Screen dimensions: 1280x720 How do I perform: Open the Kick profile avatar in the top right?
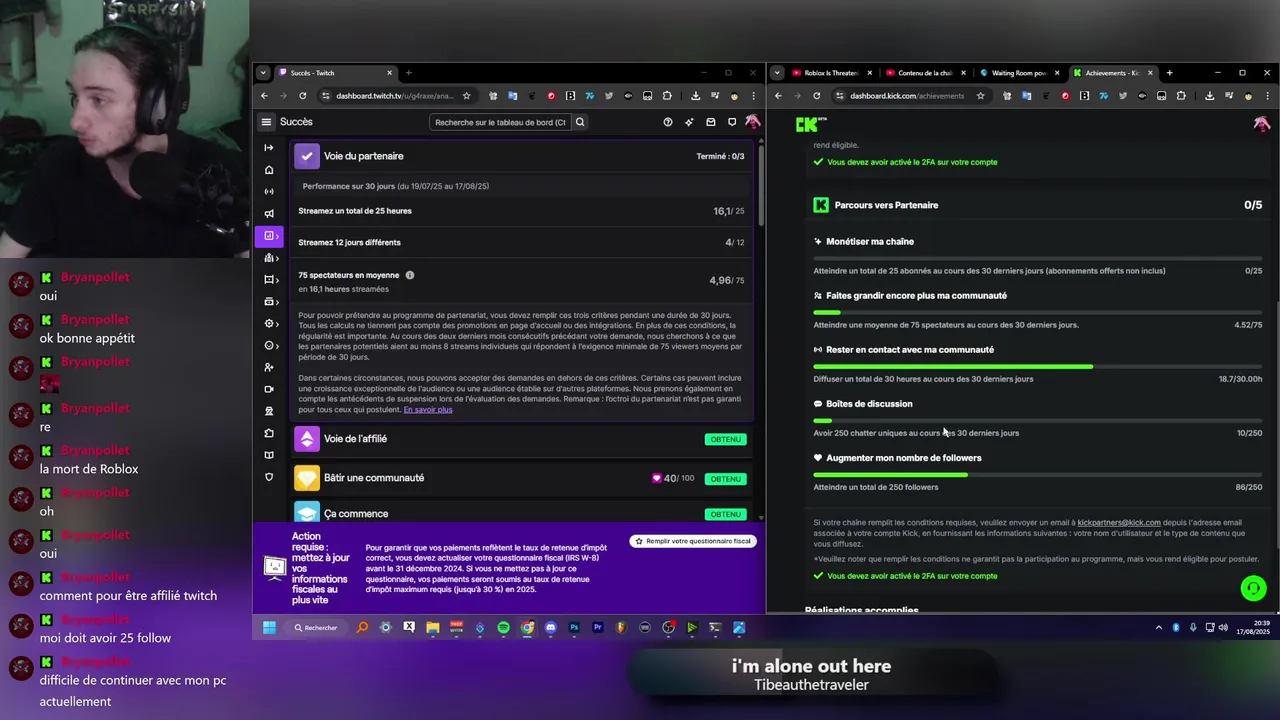(1261, 124)
